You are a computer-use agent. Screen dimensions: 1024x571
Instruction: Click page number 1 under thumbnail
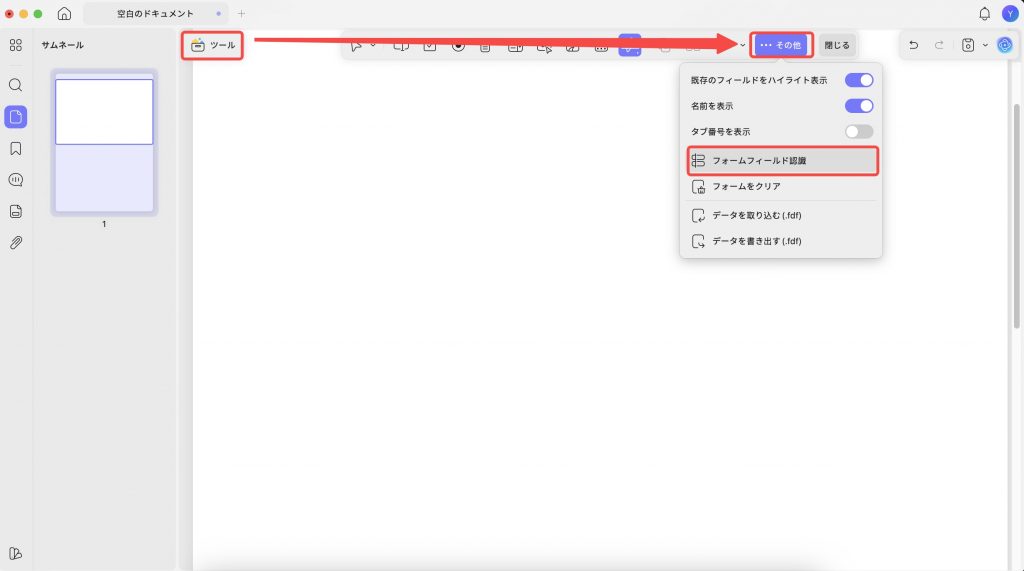(104, 224)
